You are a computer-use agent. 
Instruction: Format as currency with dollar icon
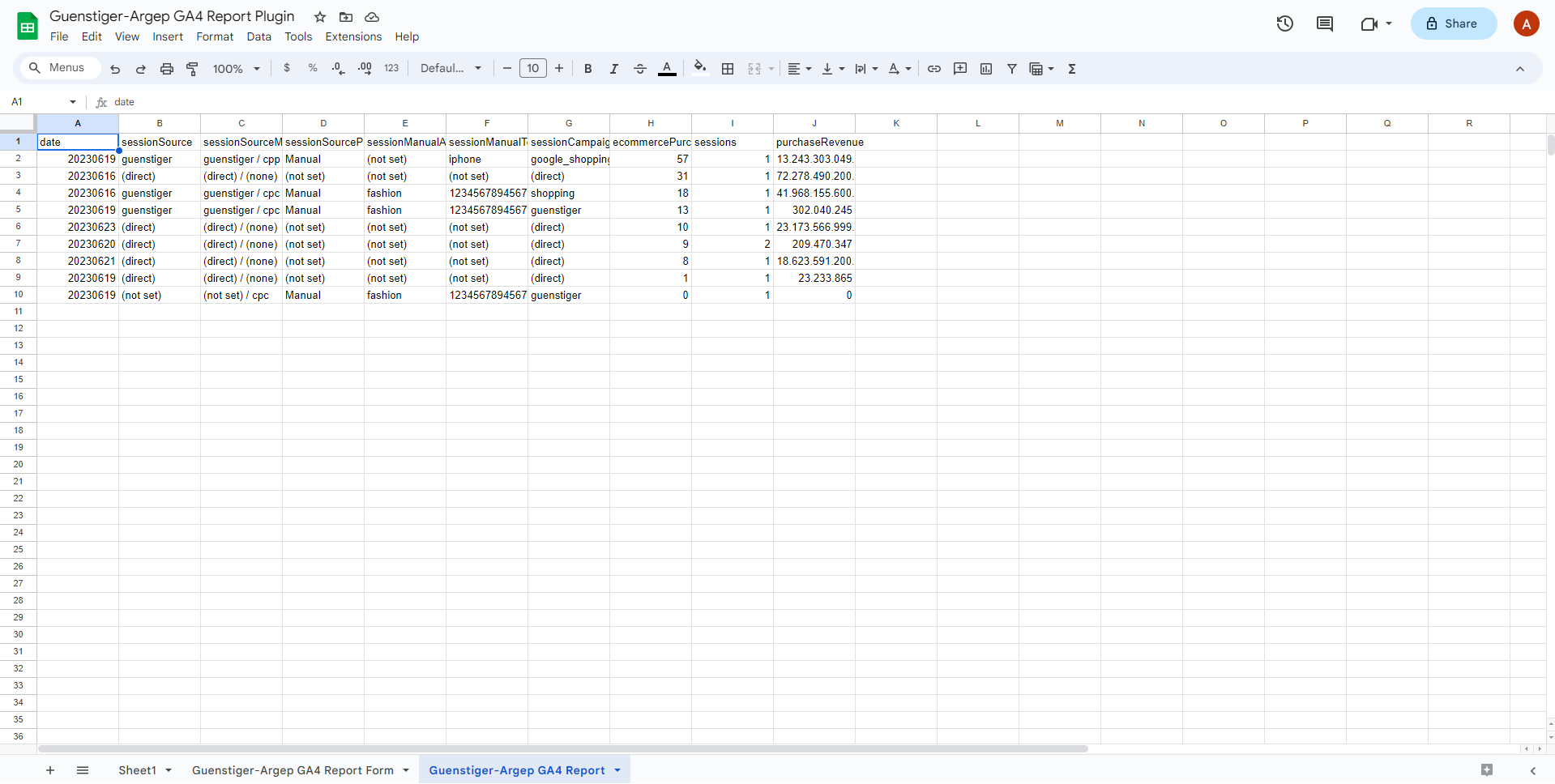point(287,69)
